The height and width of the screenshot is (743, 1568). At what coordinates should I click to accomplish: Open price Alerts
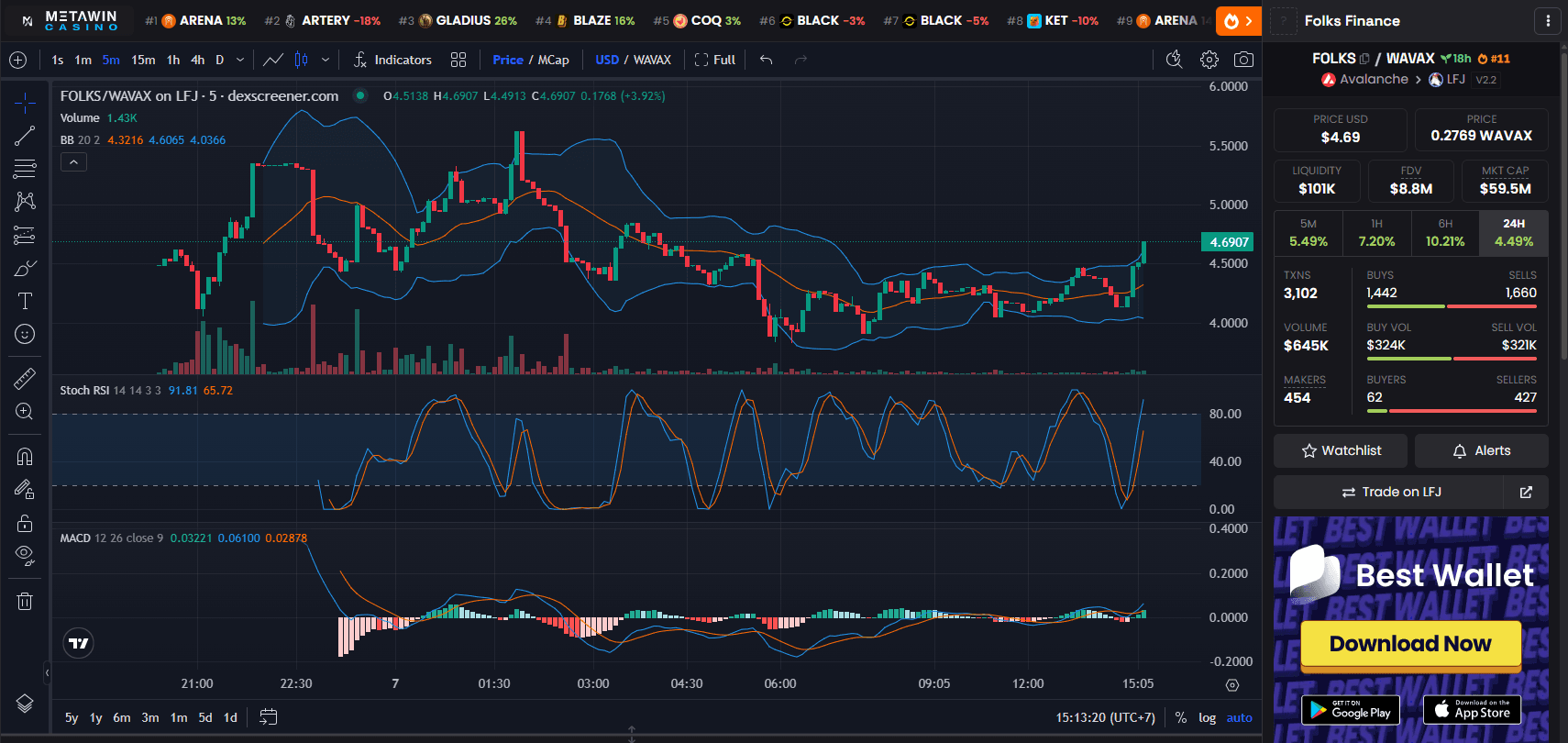1482,450
